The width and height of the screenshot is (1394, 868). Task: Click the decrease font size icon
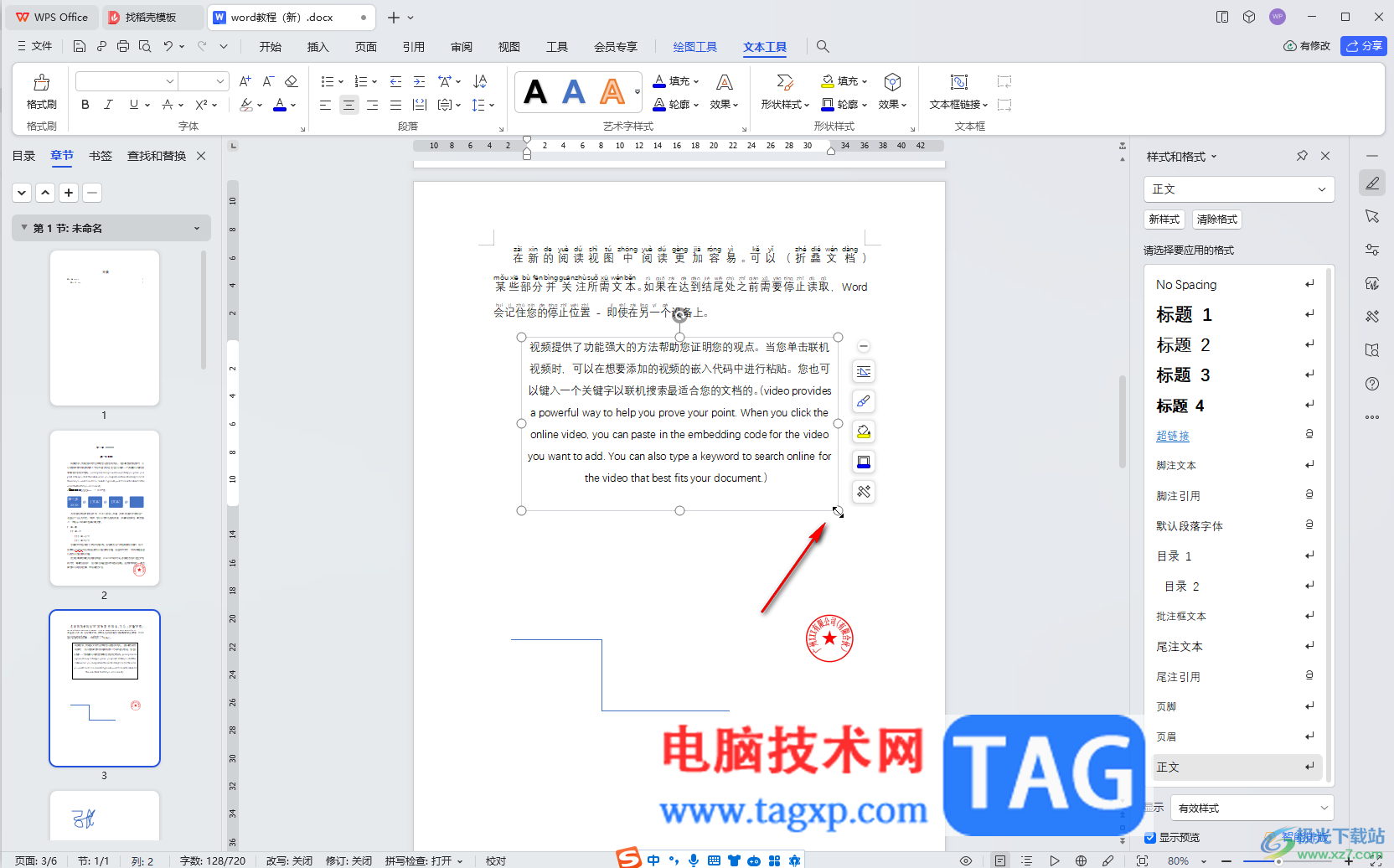point(268,81)
